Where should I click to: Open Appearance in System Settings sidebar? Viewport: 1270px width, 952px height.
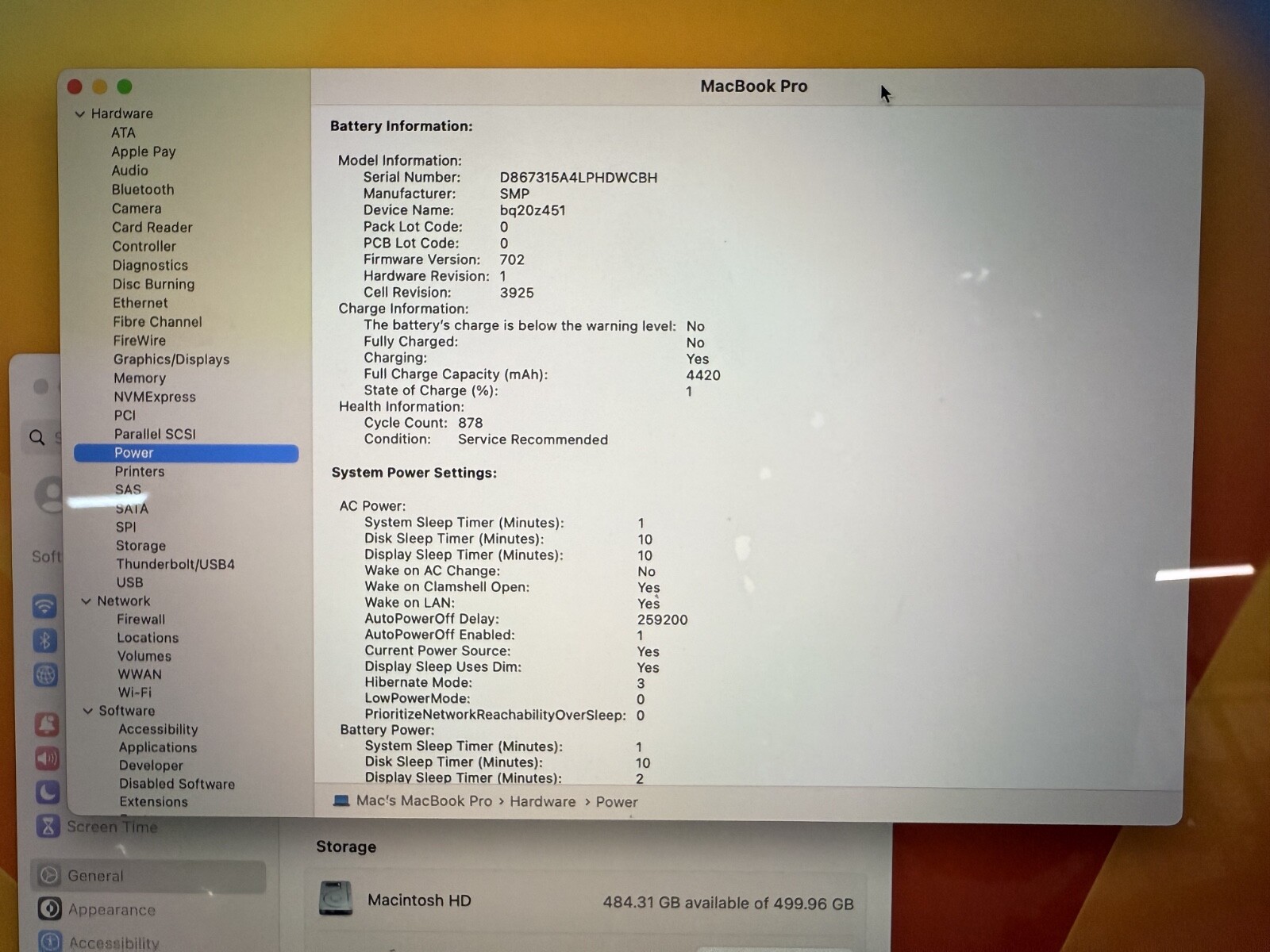point(112,910)
